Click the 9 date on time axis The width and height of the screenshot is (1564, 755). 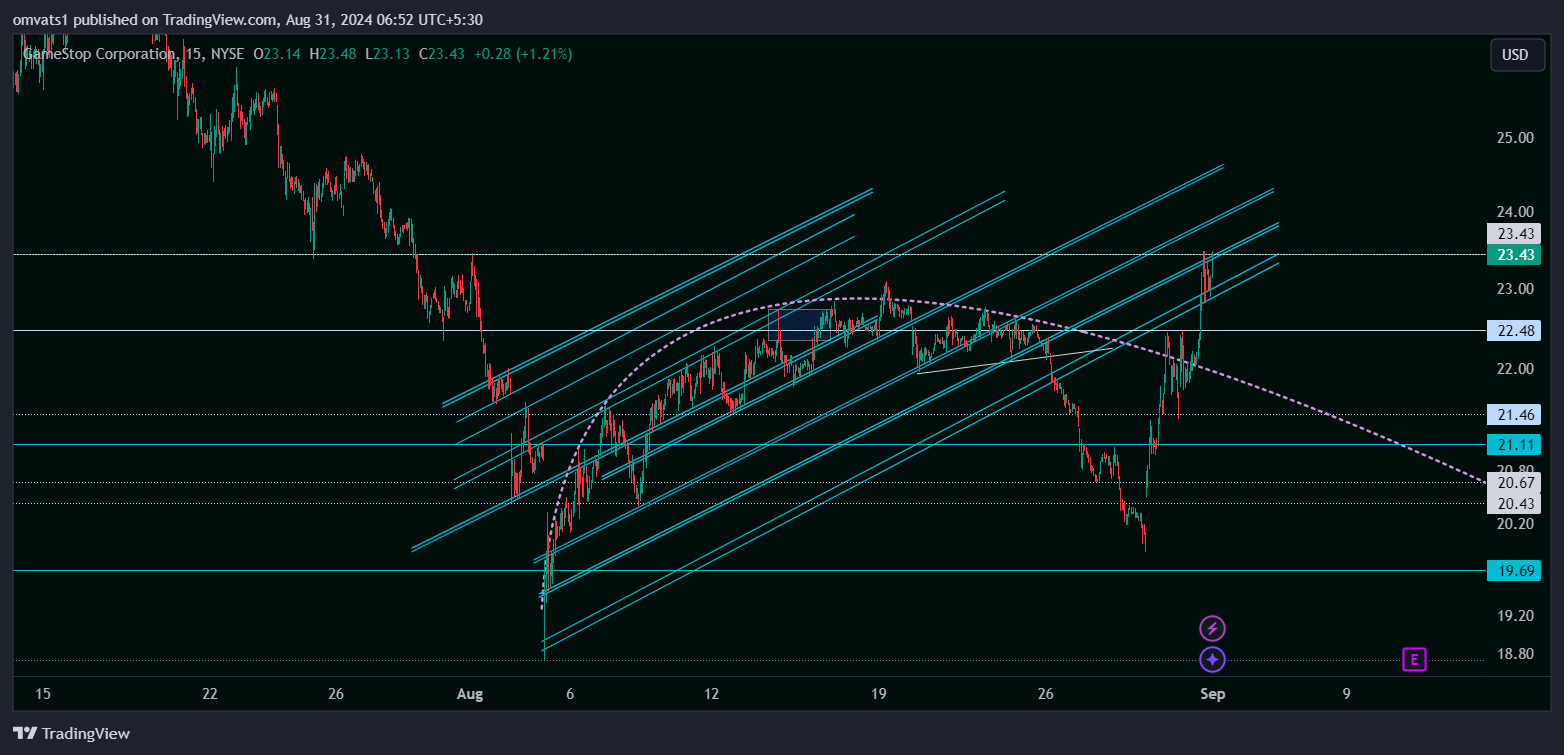pyautogui.click(x=1347, y=693)
